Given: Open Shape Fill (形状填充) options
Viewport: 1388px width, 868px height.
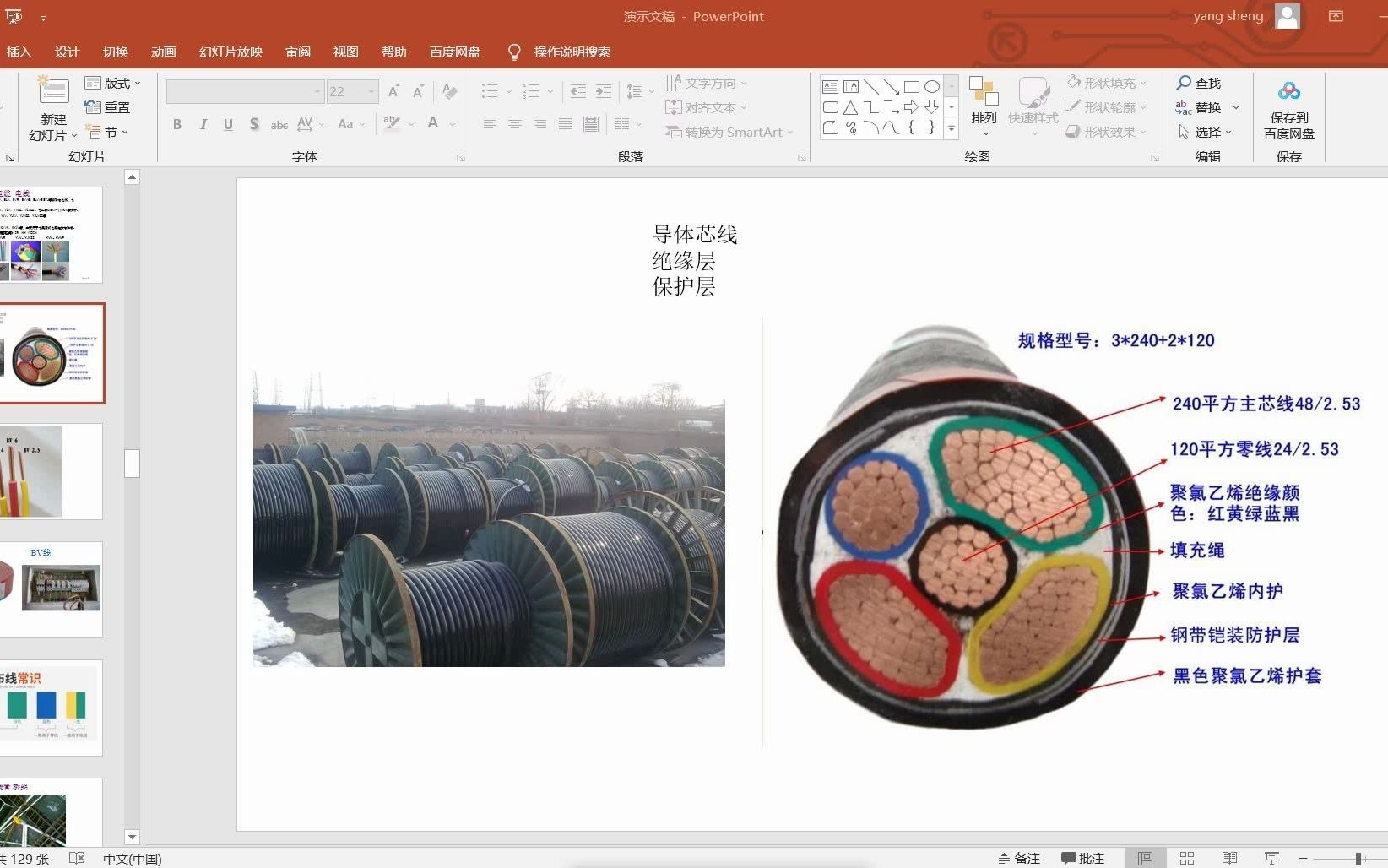Looking at the screenshot, I should [x=1106, y=83].
